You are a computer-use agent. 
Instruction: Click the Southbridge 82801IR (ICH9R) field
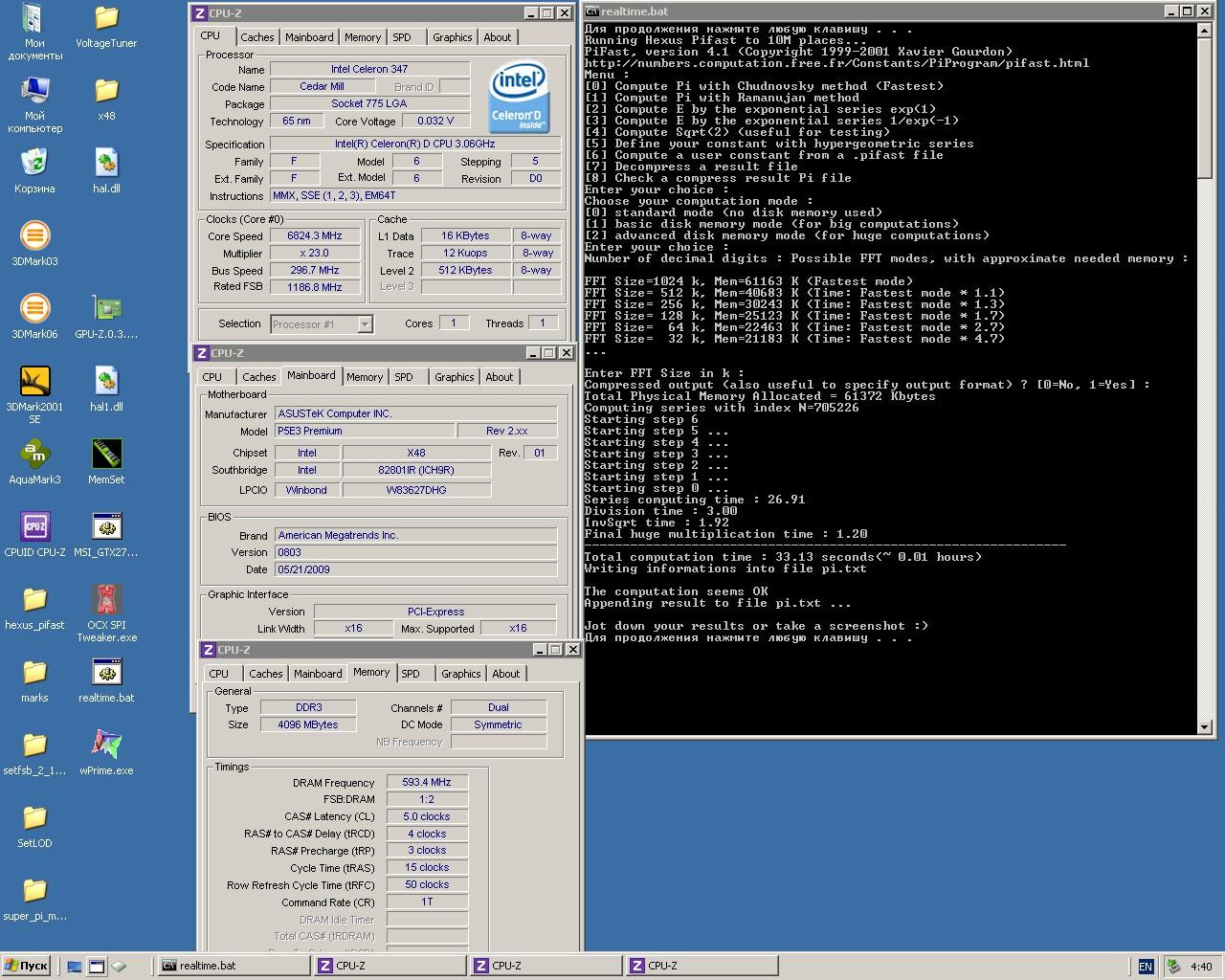click(x=416, y=470)
